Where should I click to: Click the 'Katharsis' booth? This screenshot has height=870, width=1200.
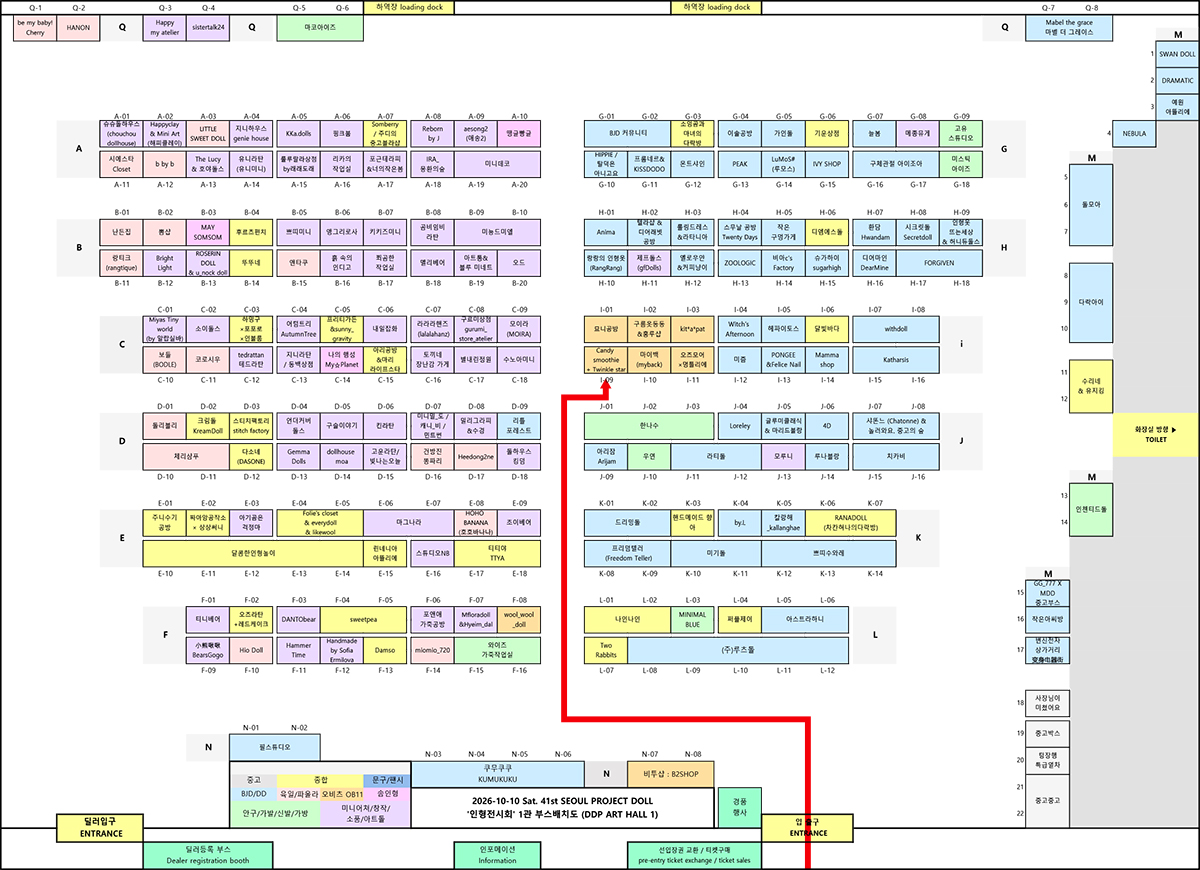[x=896, y=359]
